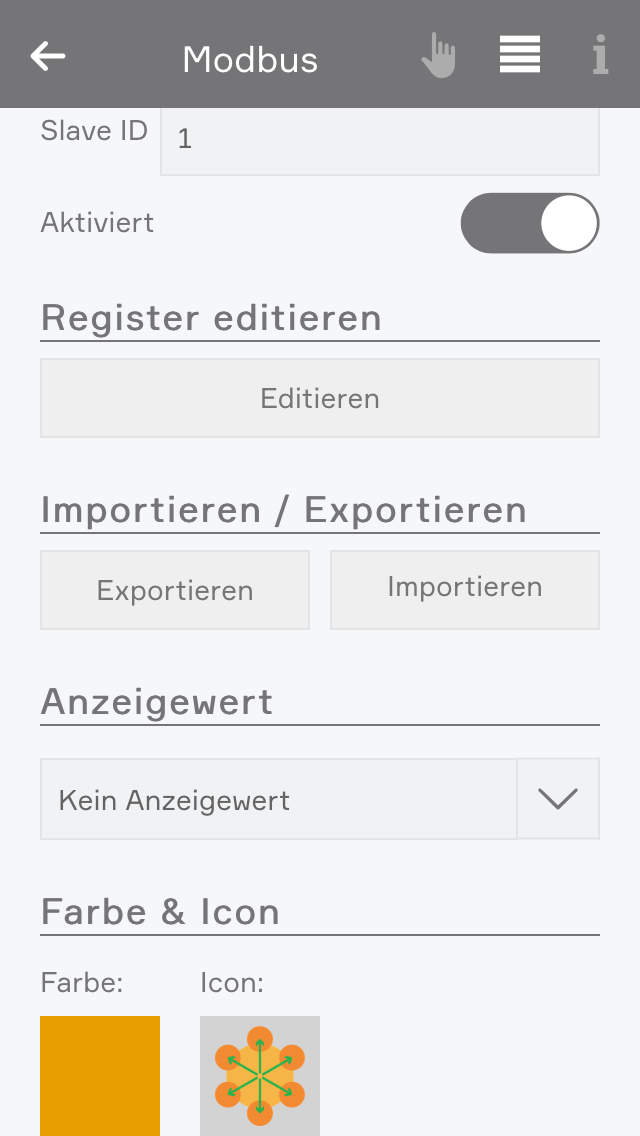This screenshot has width=640, height=1136.
Task: Toggle the Aktiviert switch
Action: [x=529, y=223]
